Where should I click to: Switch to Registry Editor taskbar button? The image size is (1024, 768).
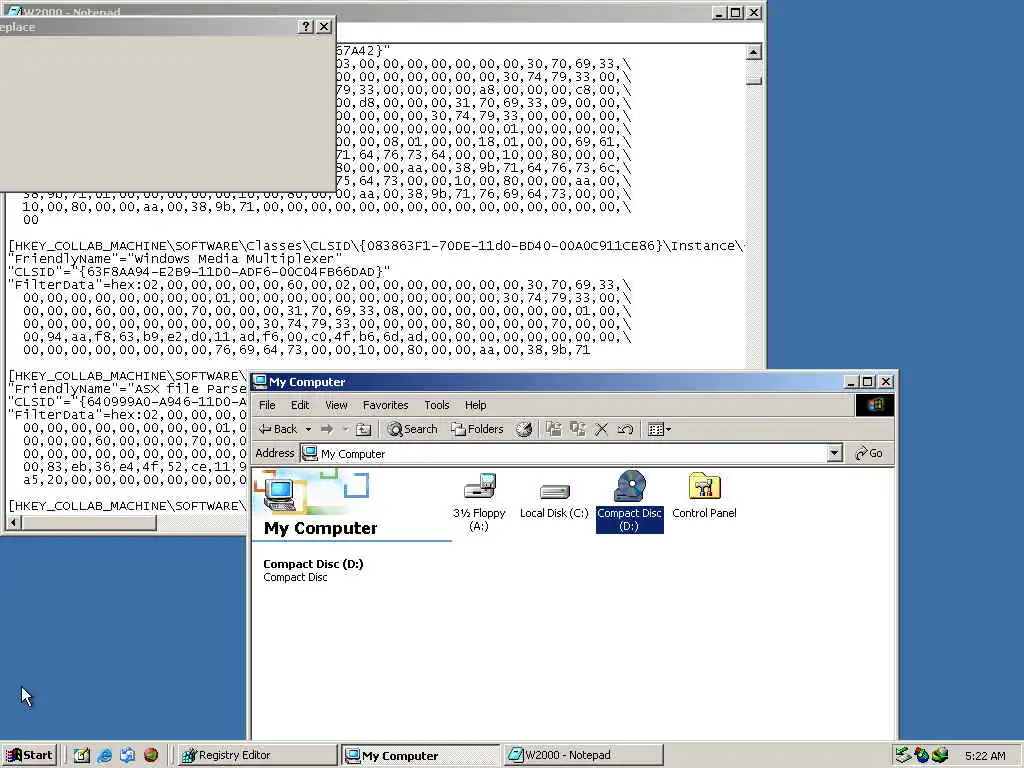coord(257,755)
